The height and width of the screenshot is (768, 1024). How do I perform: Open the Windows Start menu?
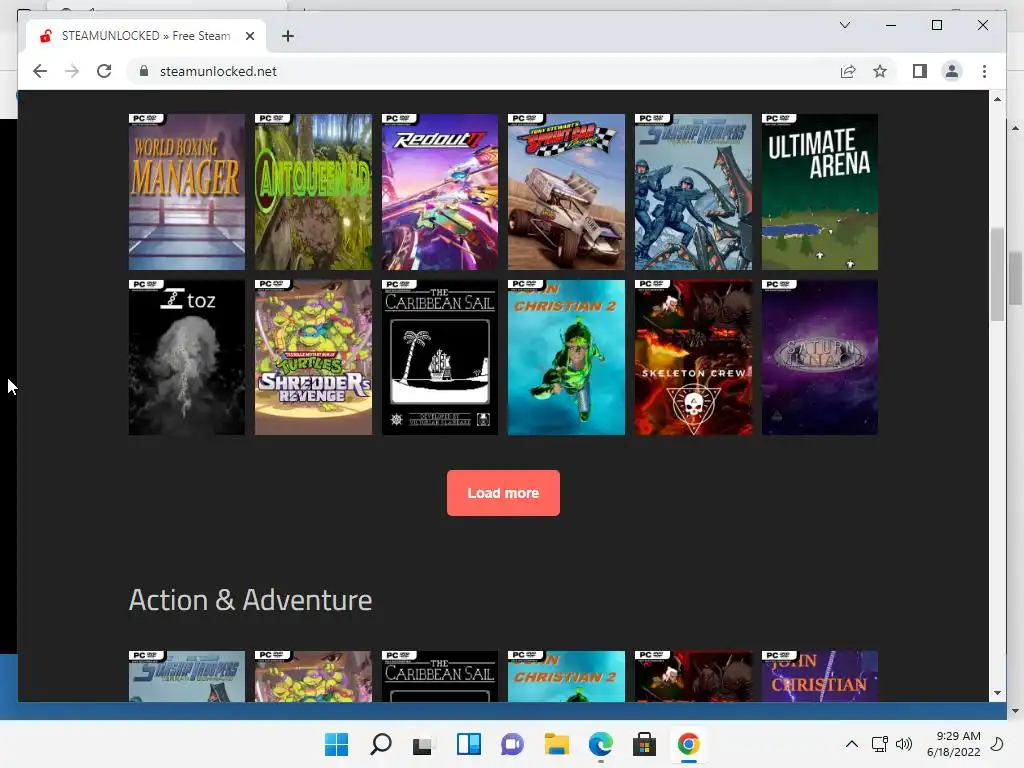click(336, 744)
